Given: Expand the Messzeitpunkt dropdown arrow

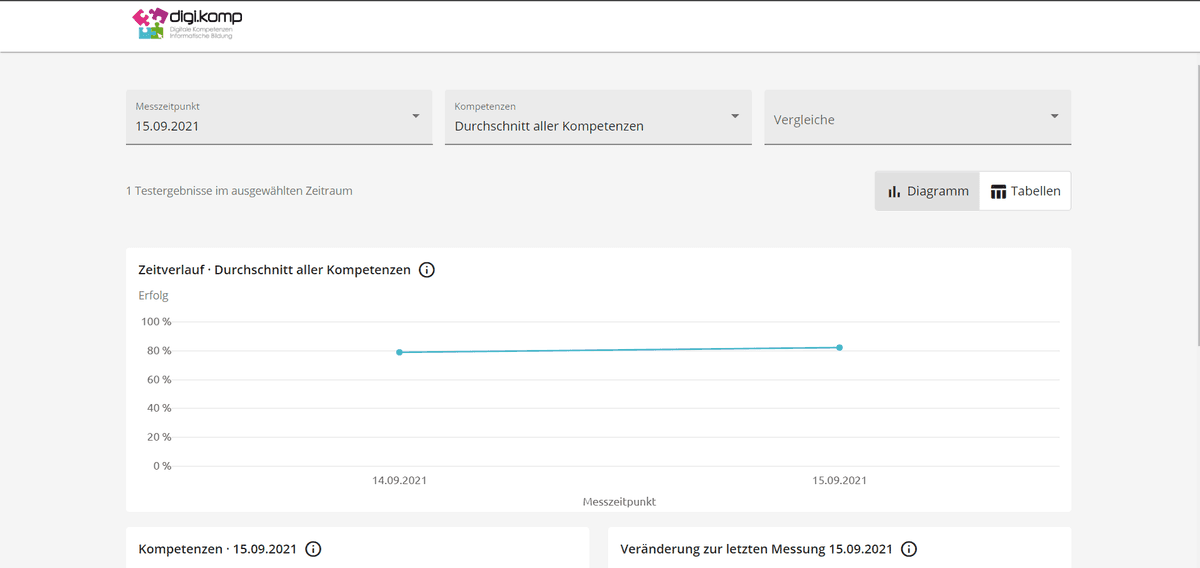Looking at the screenshot, I should pyautogui.click(x=416, y=117).
